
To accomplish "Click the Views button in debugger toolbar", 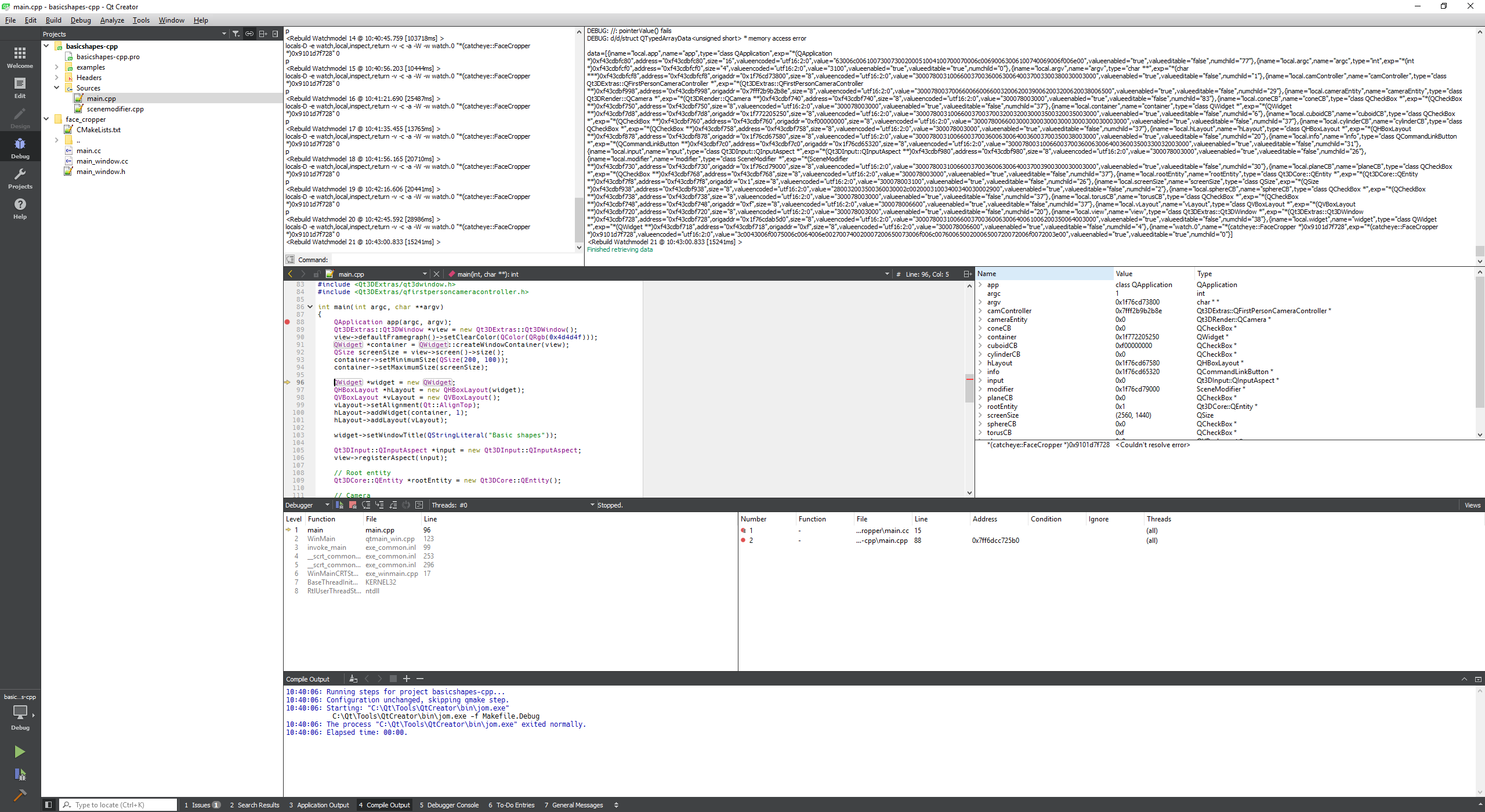I will [1472, 505].
